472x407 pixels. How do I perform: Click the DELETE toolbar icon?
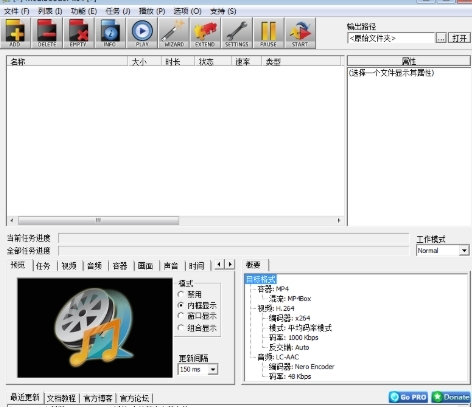pyautogui.click(x=47, y=33)
